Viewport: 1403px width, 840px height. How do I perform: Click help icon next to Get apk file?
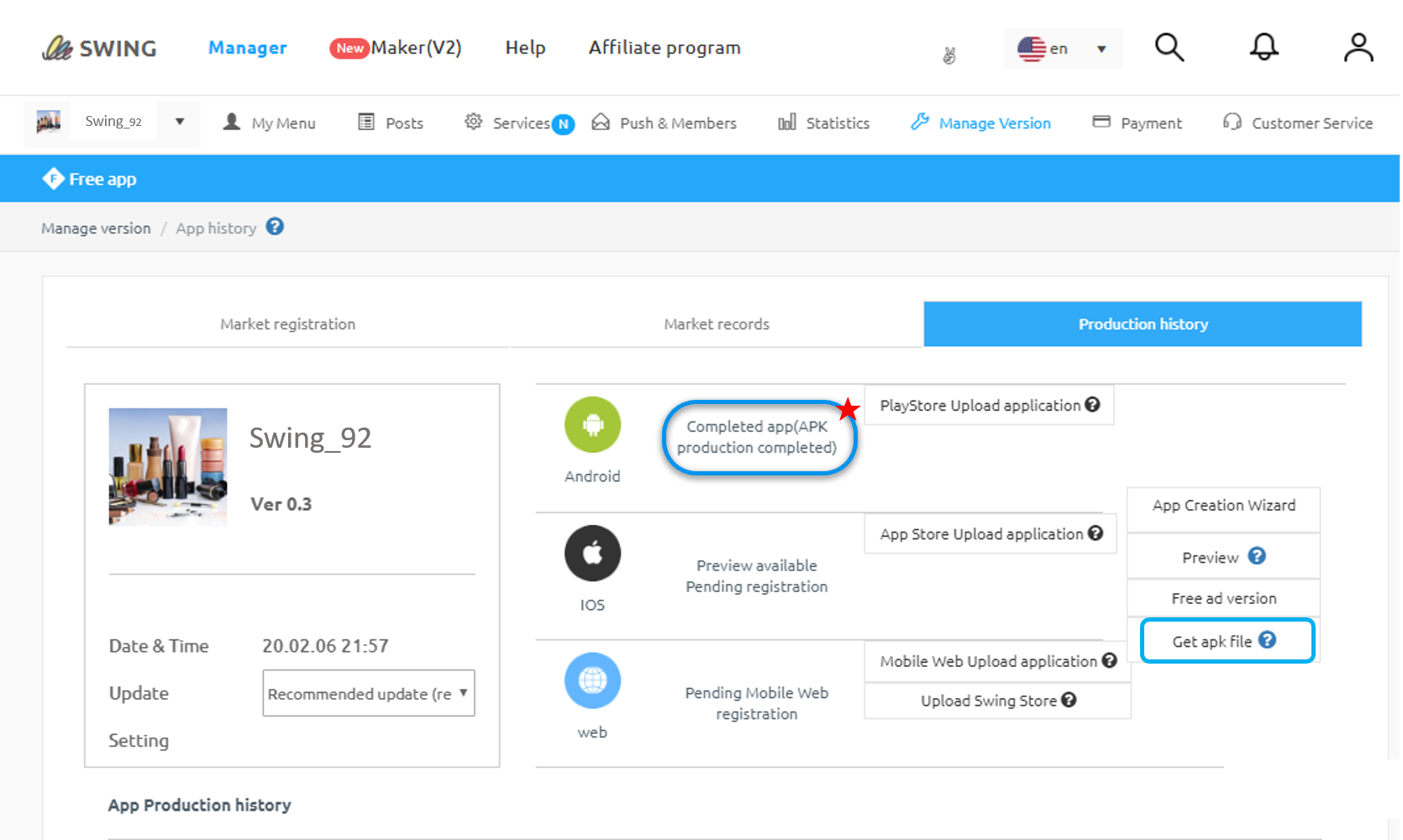tap(1267, 640)
